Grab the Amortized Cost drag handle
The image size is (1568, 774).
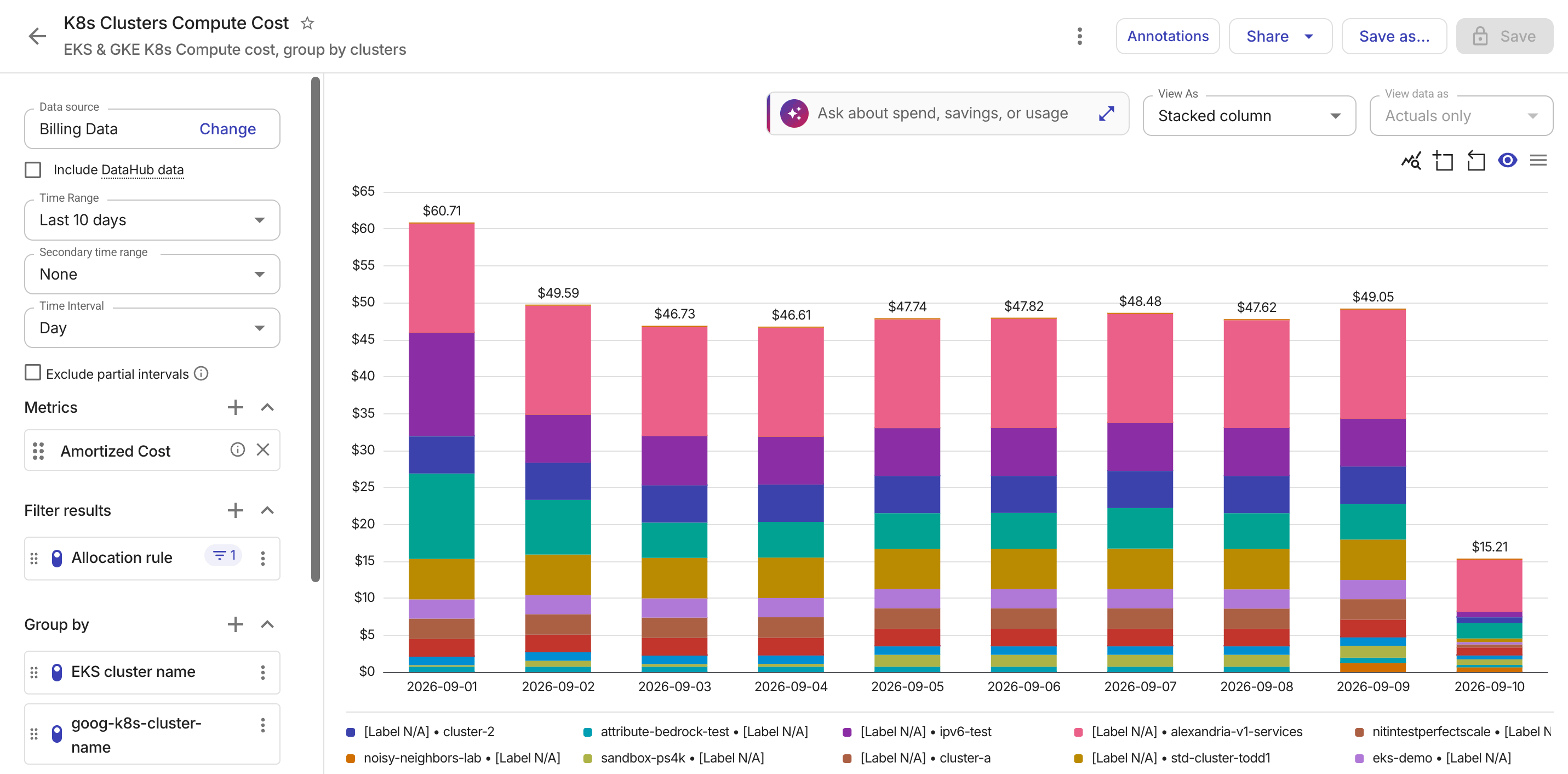pyautogui.click(x=38, y=451)
